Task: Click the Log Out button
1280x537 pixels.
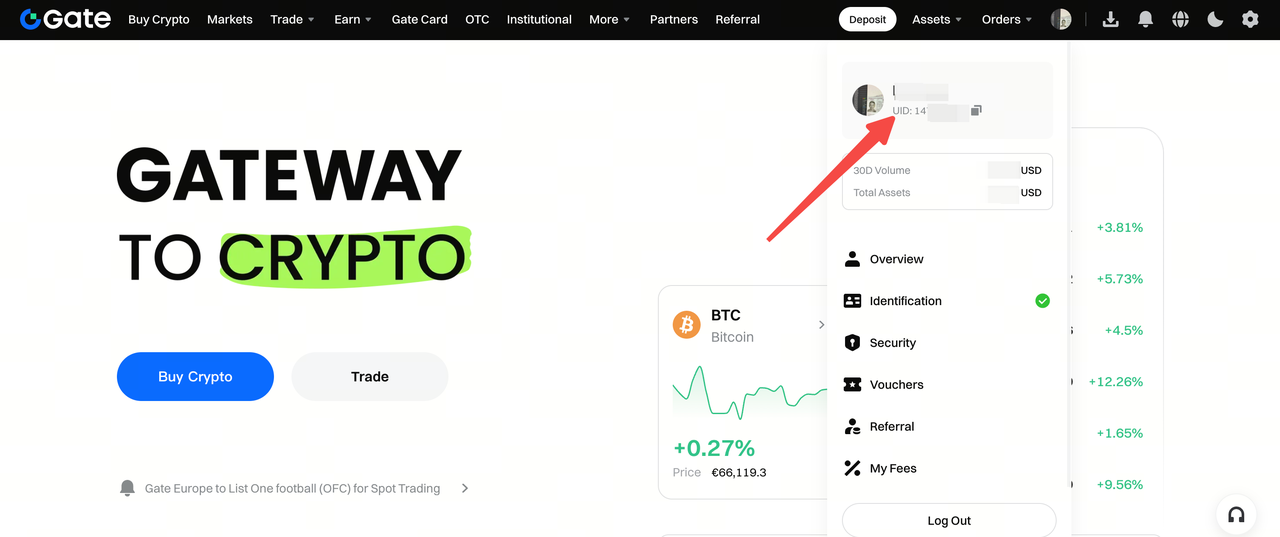Action: (949, 520)
